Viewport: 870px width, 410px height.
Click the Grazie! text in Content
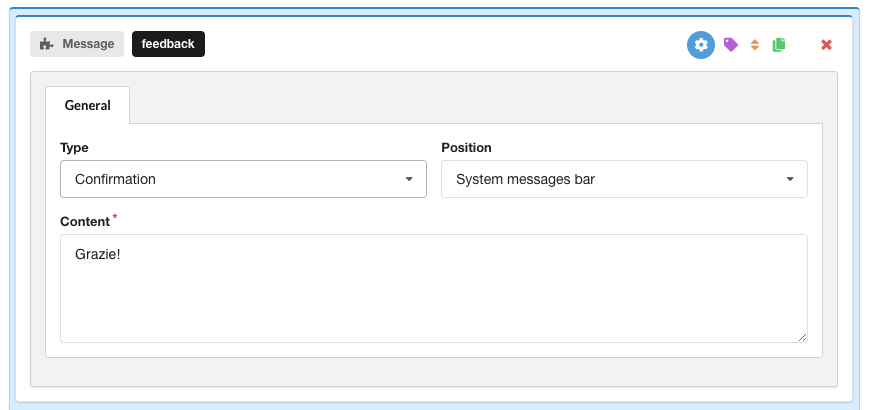[98, 255]
